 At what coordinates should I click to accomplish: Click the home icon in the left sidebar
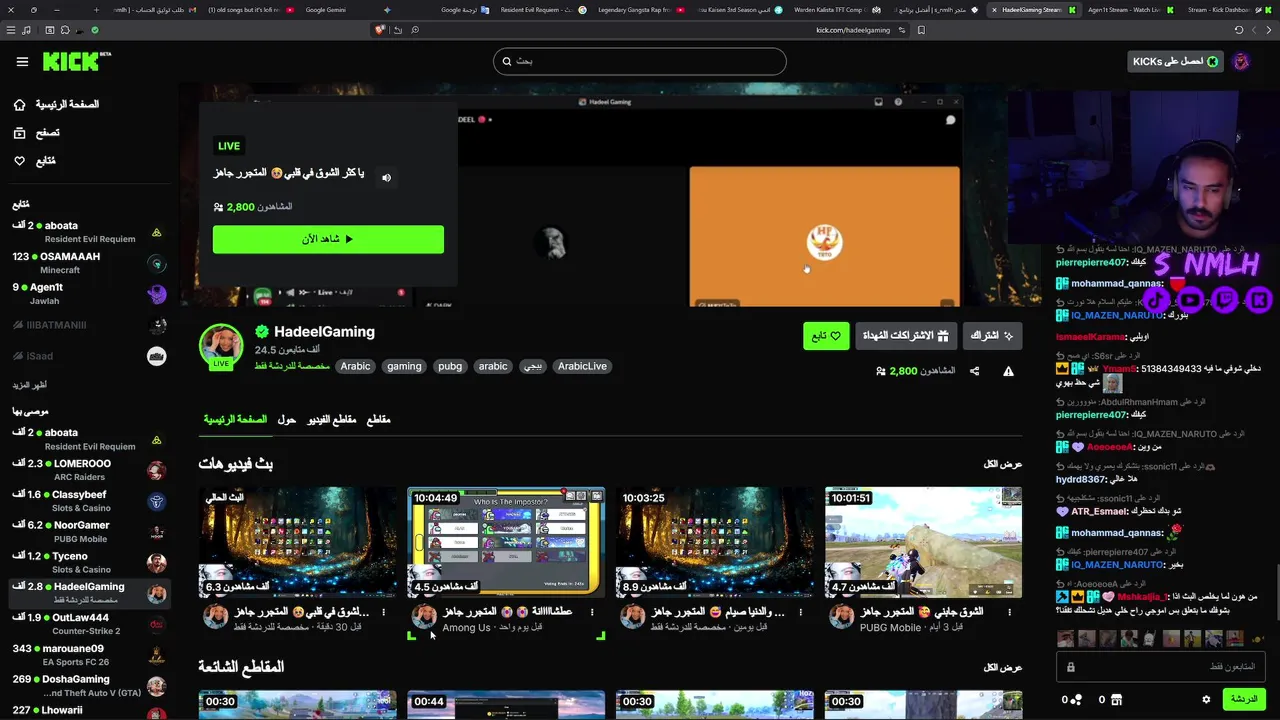[x=19, y=104]
